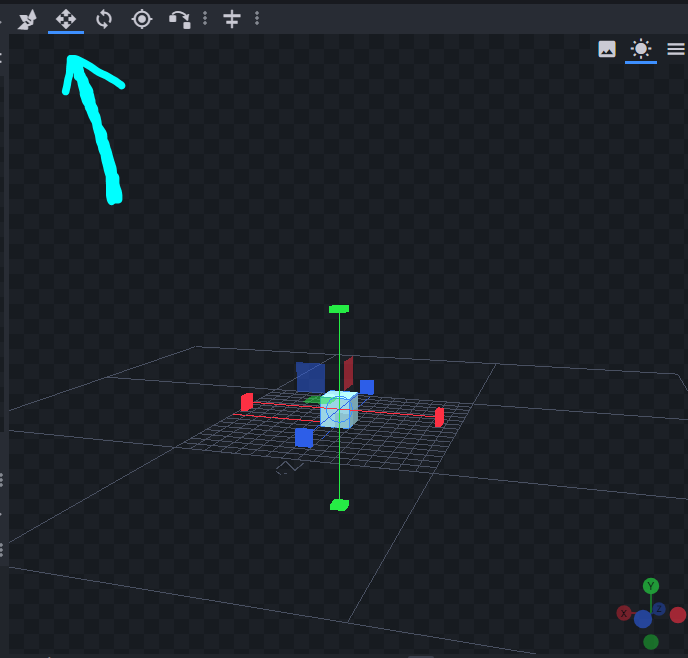Open the viewport hamburger menu

[676, 49]
